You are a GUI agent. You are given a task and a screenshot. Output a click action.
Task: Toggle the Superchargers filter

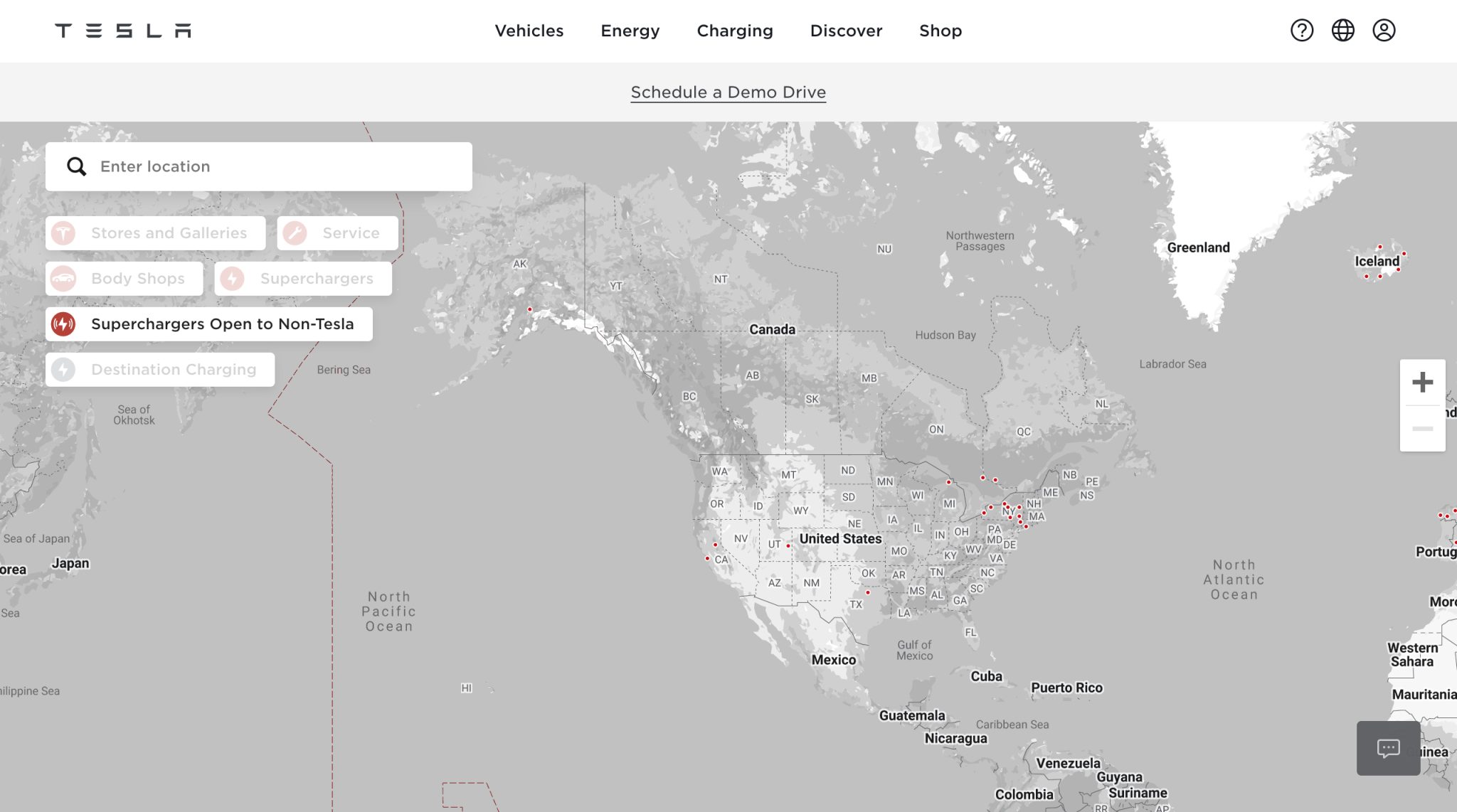[303, 279]
